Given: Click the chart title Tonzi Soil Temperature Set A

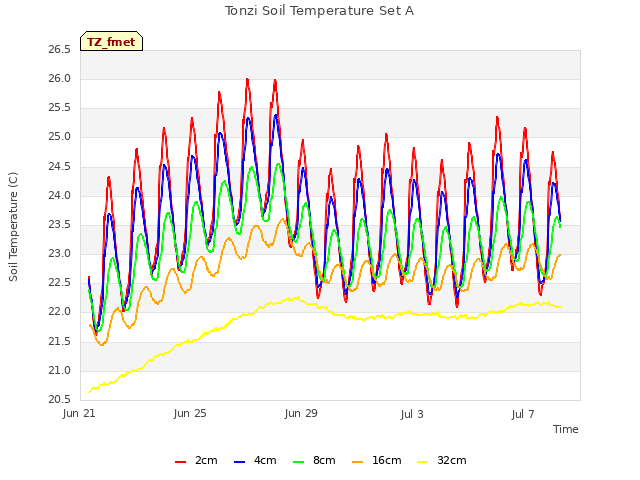Looking at the screenshot, I should [x=320, y=11].
